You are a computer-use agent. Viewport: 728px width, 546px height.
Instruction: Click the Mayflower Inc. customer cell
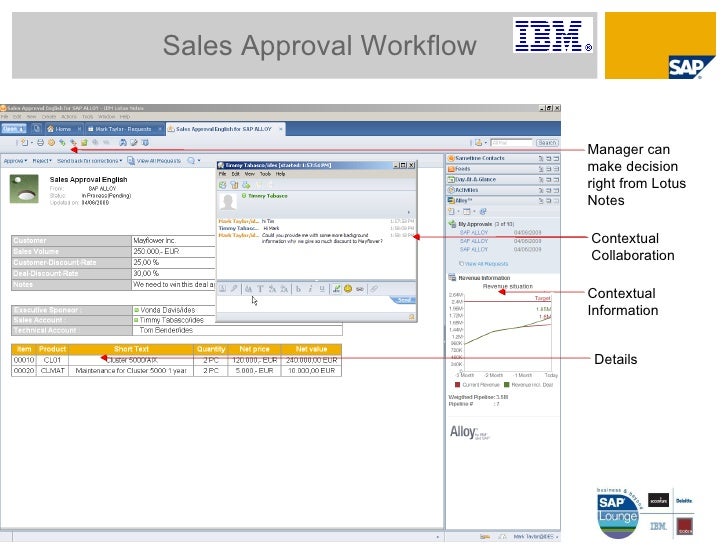click(x=174, y=240)
